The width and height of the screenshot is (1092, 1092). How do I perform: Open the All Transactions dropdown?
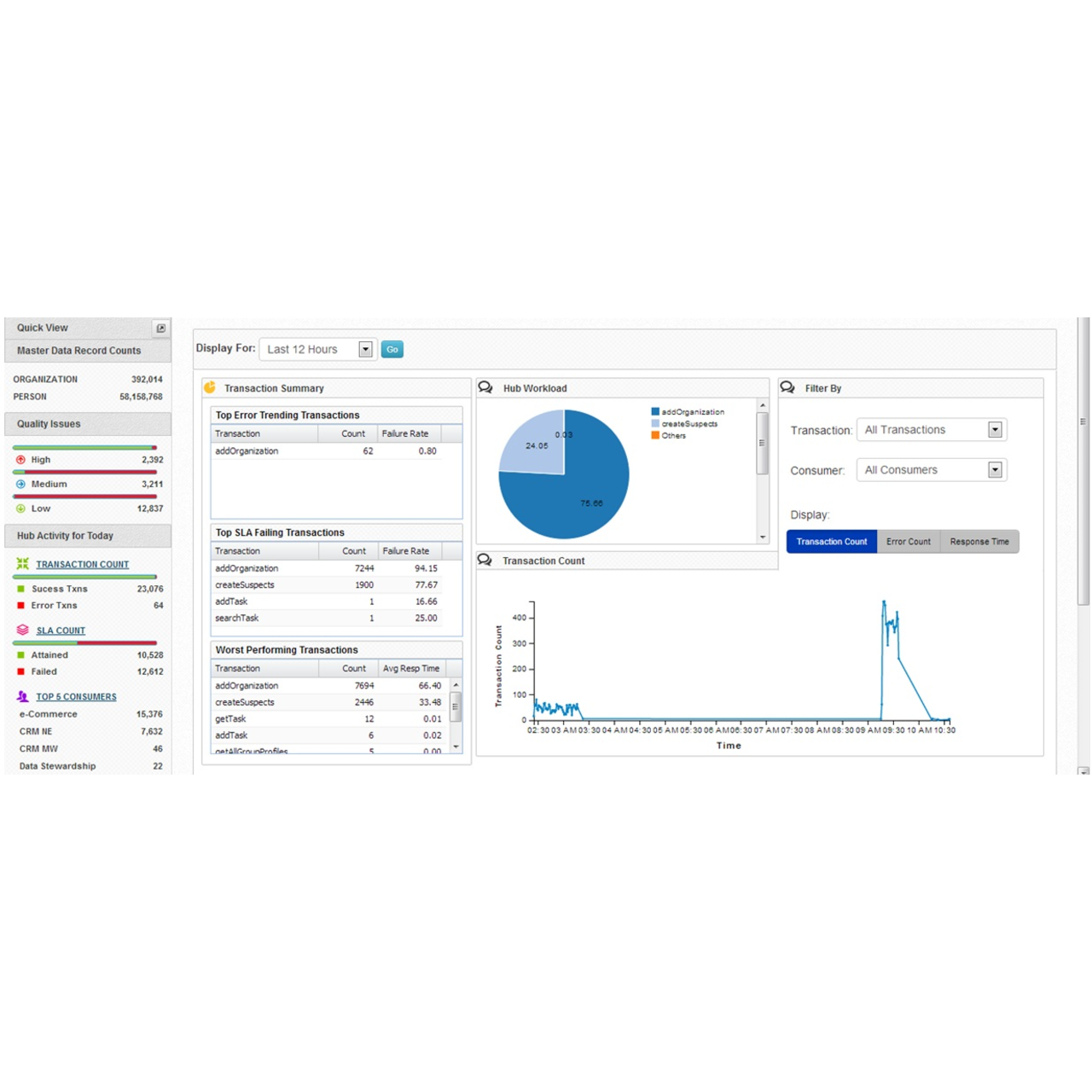(x=994, y=429)
